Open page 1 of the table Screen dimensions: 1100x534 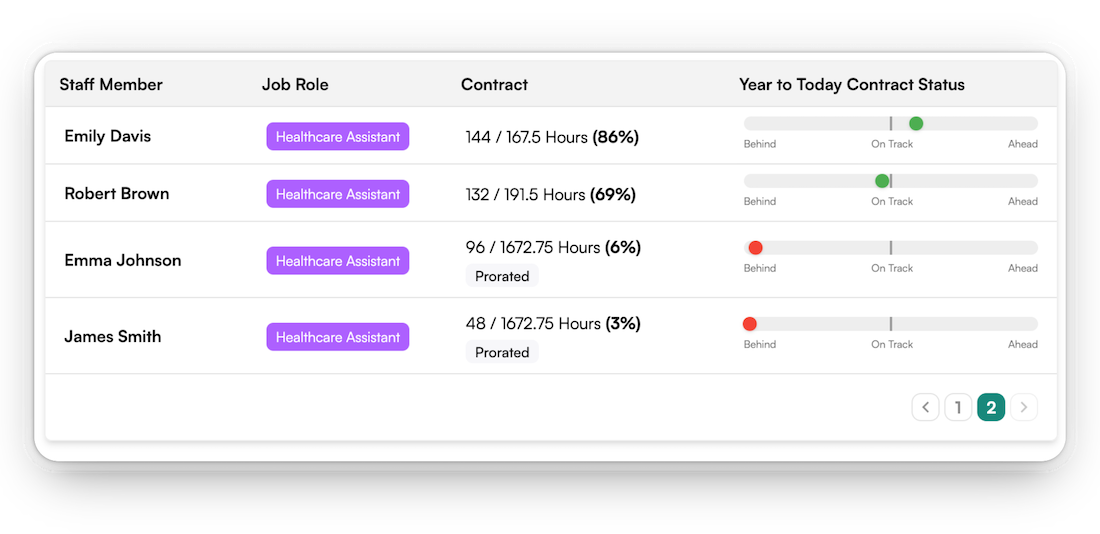958,407
